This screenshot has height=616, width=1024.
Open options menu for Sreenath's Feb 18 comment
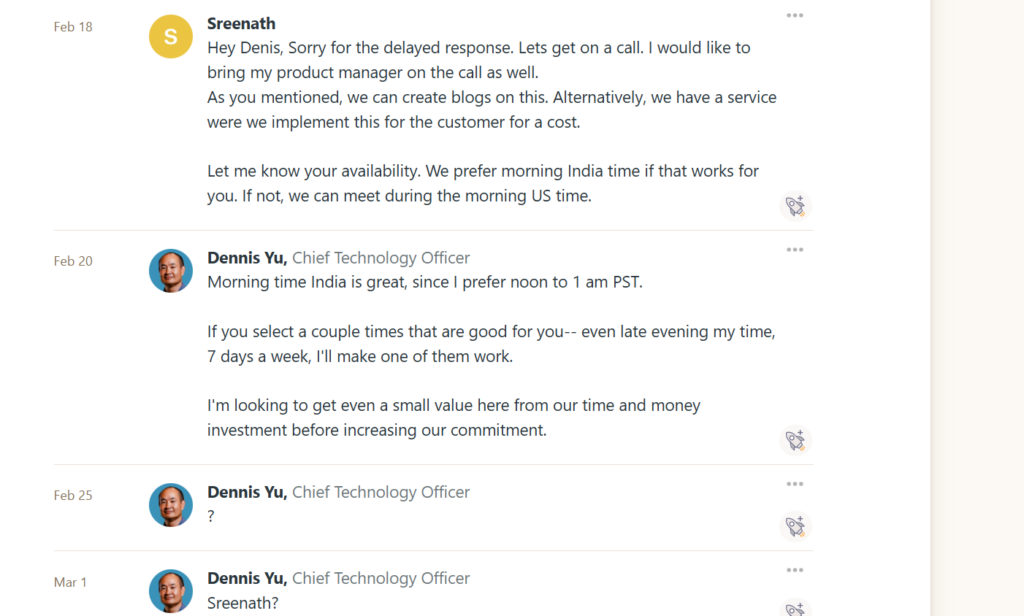point(795,16)
